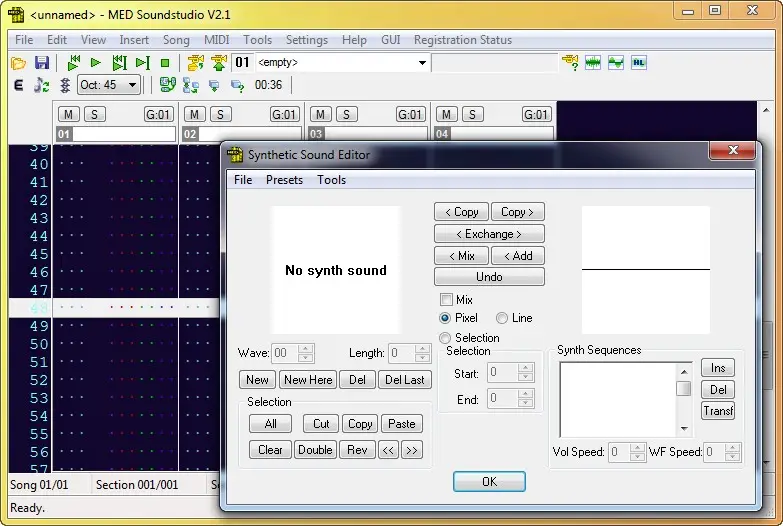This screenshot has height=526, width=783.
Task: Click the block with question mark icon
Action: (x=237, y=86)
